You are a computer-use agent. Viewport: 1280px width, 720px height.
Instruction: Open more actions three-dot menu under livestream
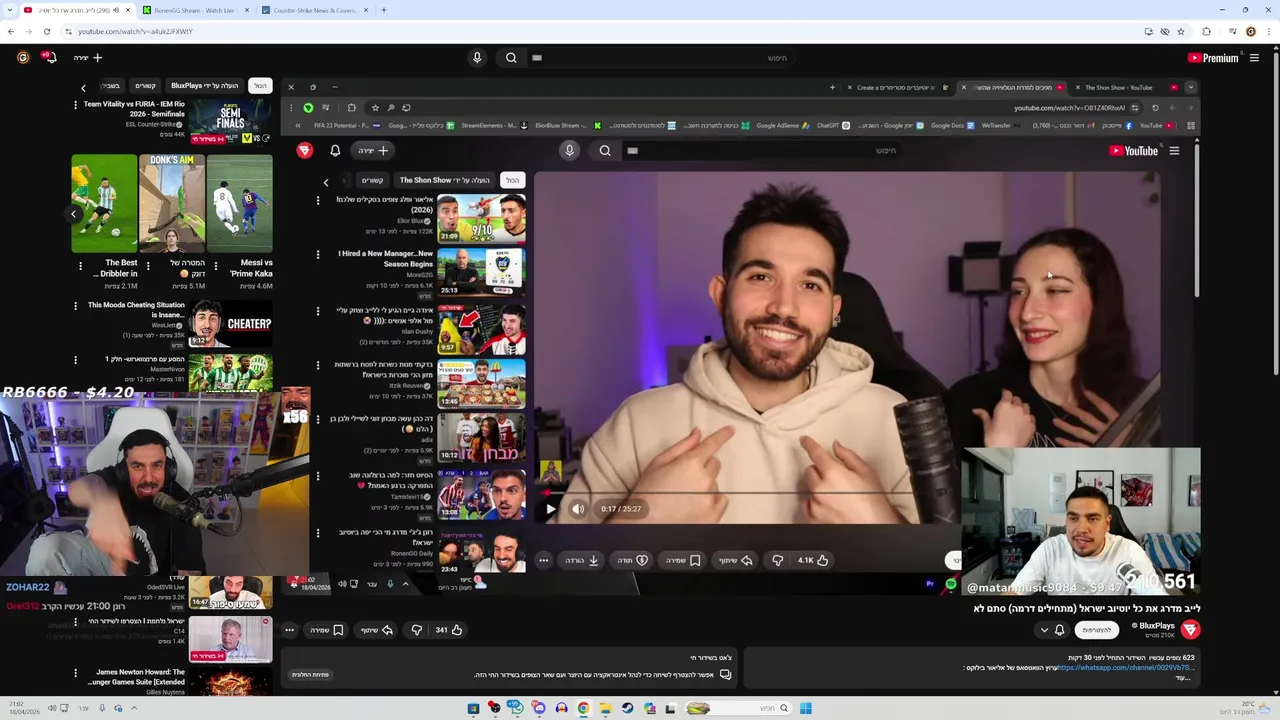click(x=289, y=630)
